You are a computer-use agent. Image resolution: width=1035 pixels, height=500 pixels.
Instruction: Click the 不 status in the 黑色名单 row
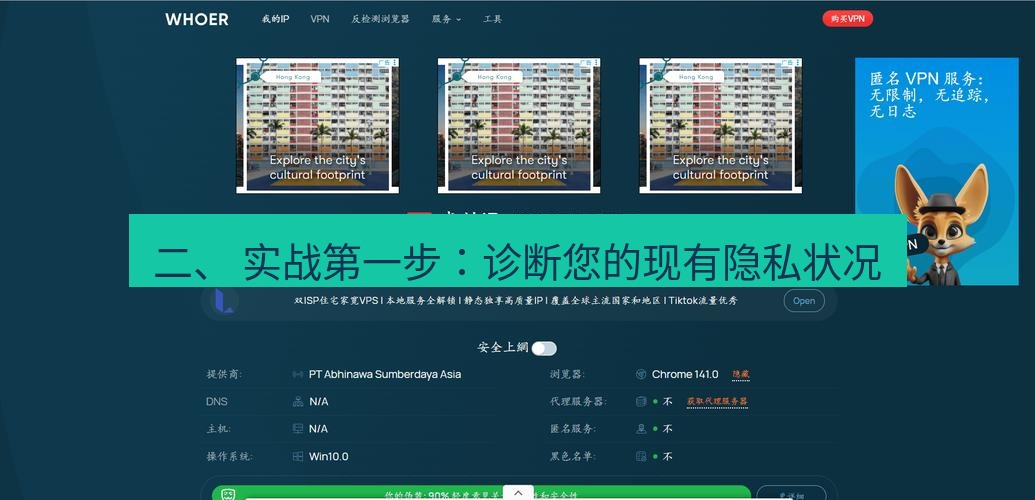pos(667,456)
